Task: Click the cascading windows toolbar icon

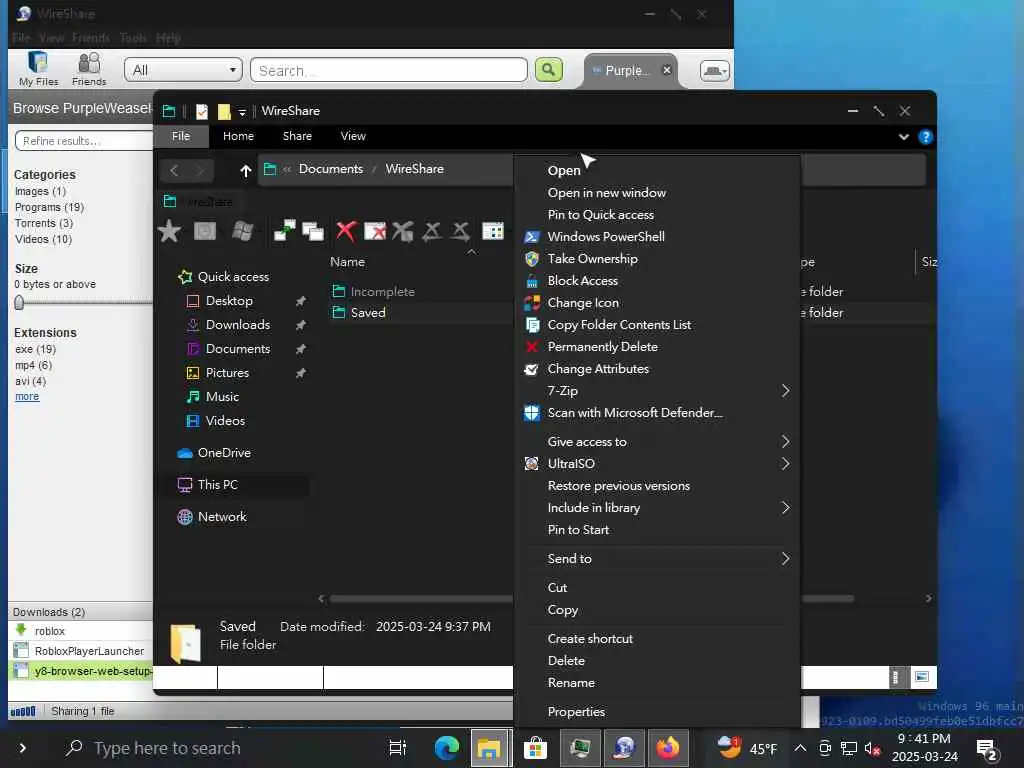Action: pyautogui.click(x=313, y=231)
